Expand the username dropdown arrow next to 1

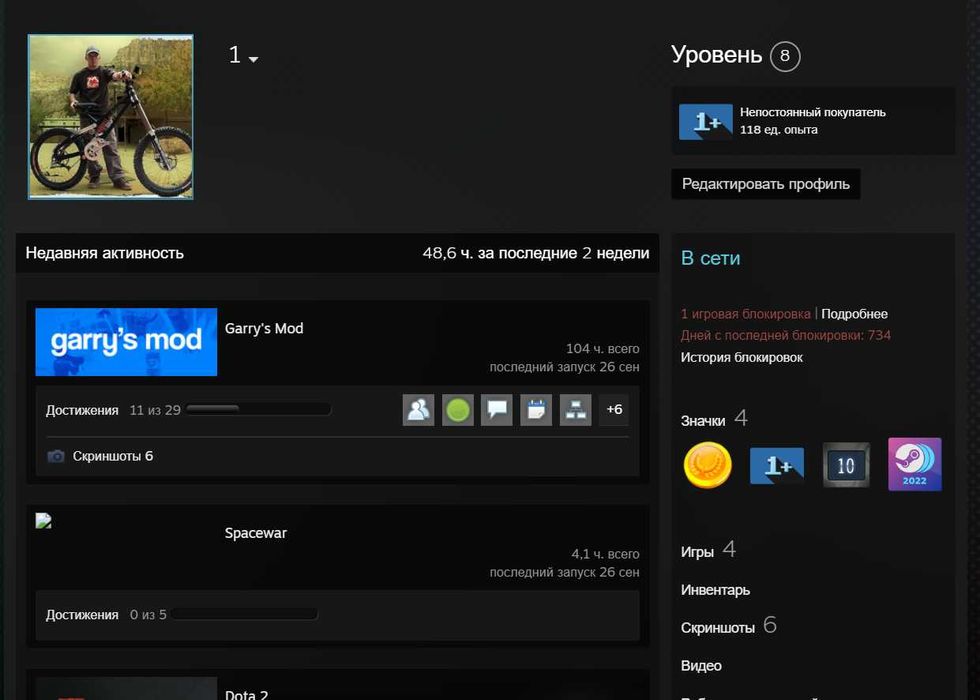click(x=253, y=59)
